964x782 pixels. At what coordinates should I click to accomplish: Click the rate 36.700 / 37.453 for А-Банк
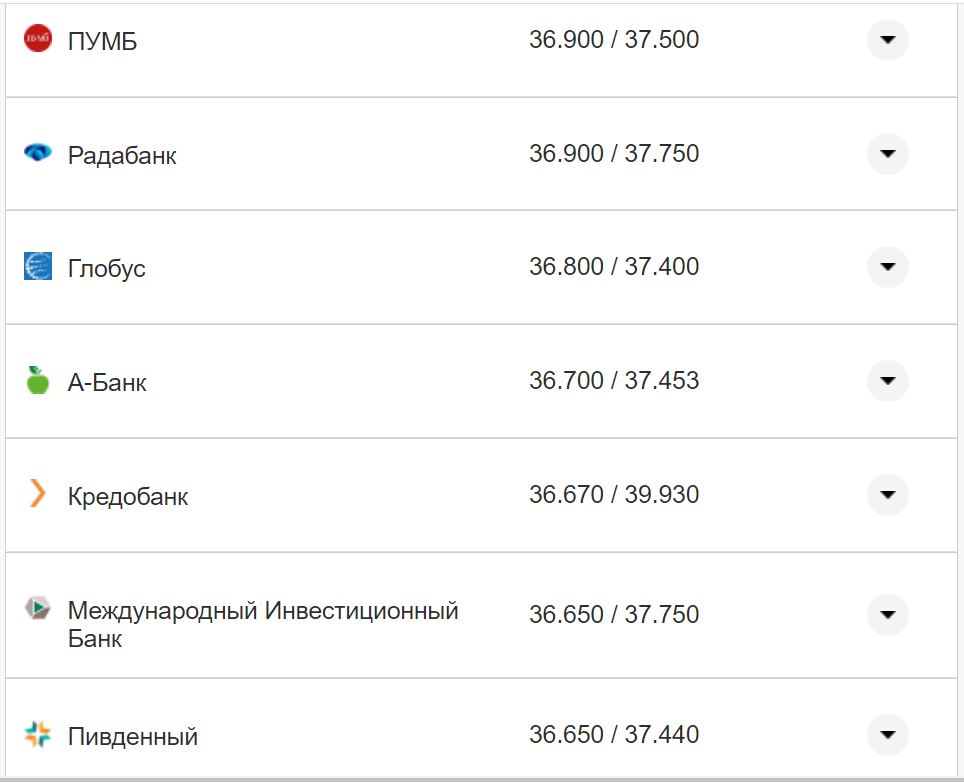(x=615, y=380)
